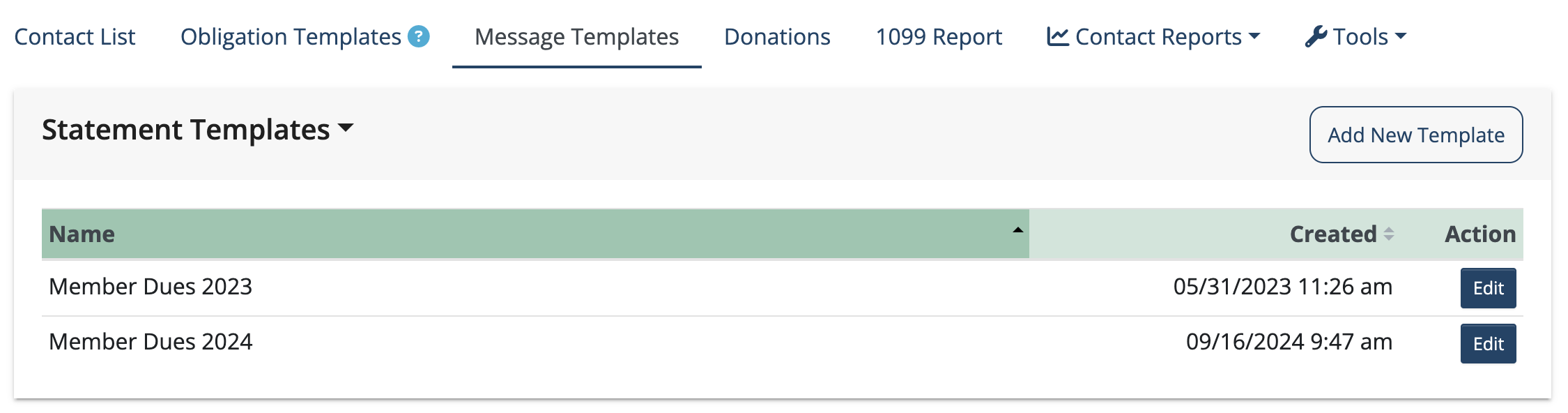This screenshot has height=413, width=1568.
Task: Edit the Member Dues 2024 template
Action: (1488, 344)
